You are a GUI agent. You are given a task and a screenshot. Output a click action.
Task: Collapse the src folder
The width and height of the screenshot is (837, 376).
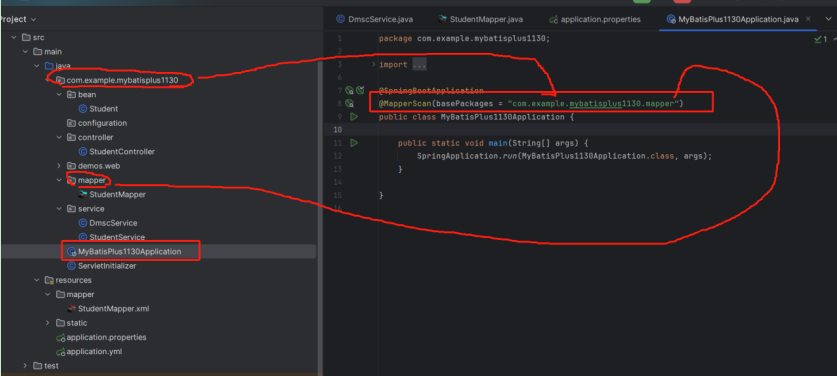14,37
